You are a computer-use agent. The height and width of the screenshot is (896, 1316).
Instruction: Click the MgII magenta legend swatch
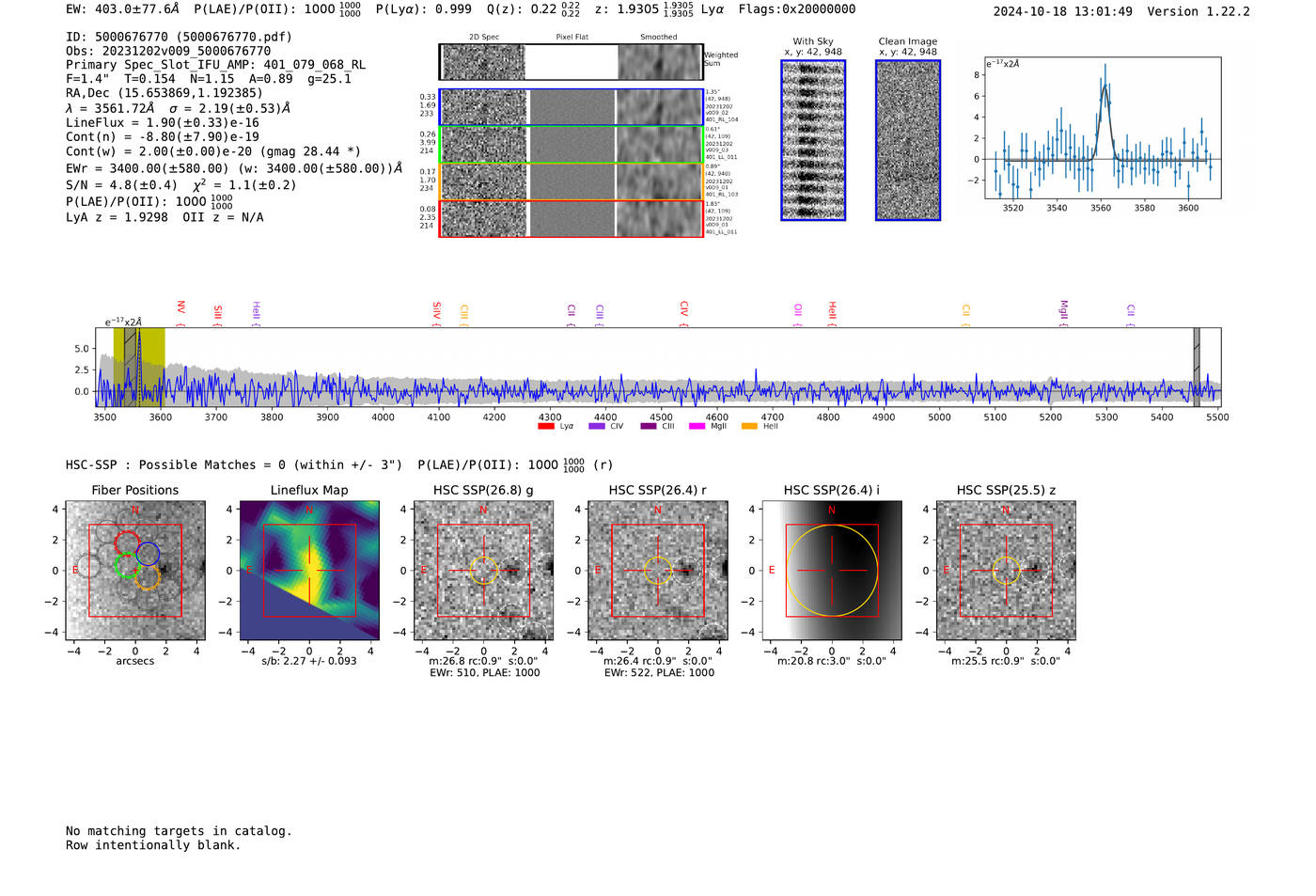click(697, 427)
